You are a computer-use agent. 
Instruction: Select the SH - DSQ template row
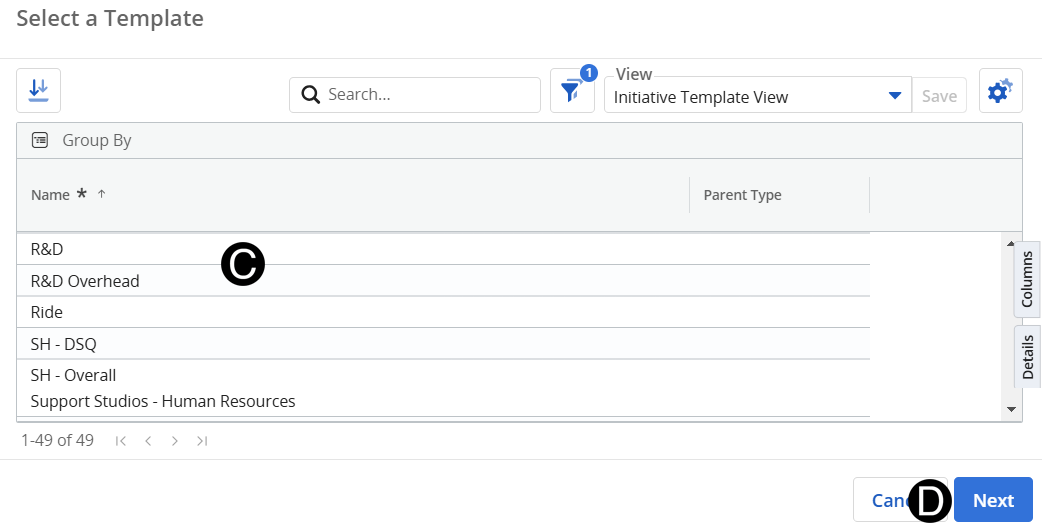[64, 344]
